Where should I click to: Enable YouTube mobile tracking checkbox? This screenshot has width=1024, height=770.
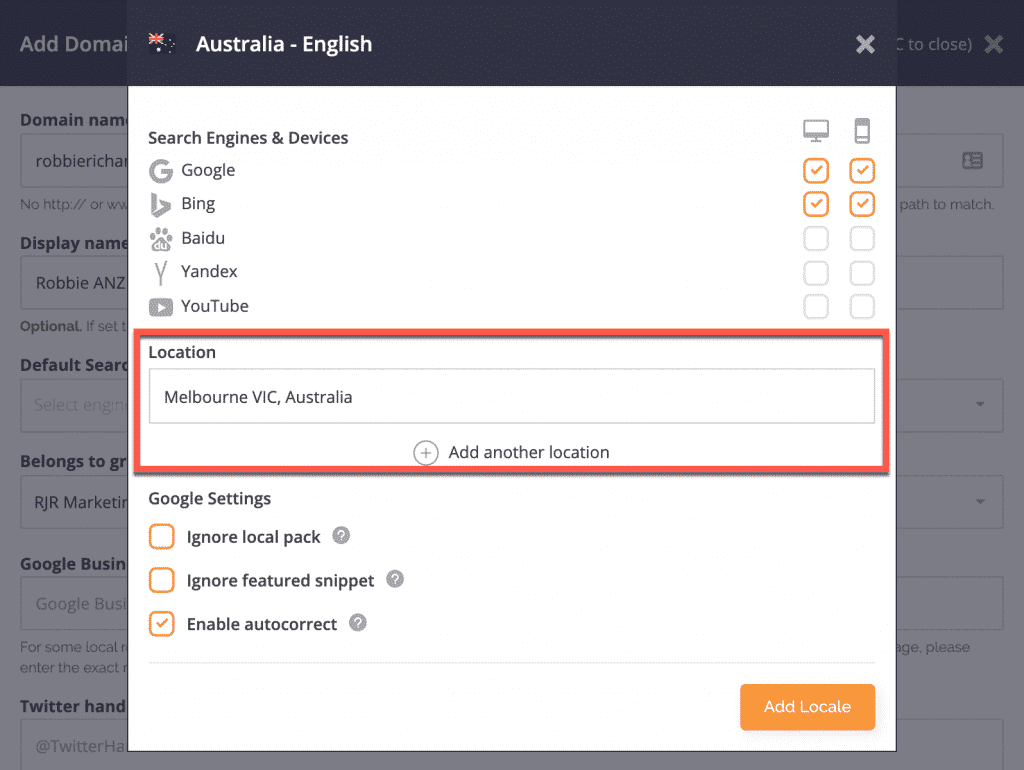(862, 306)
